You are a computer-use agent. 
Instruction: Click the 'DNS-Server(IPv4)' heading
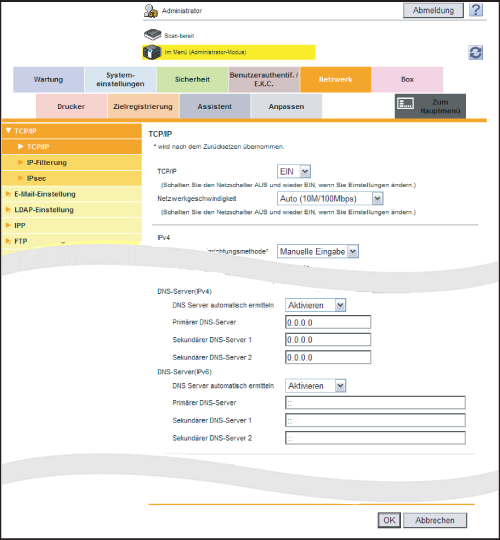coord(184,291)
